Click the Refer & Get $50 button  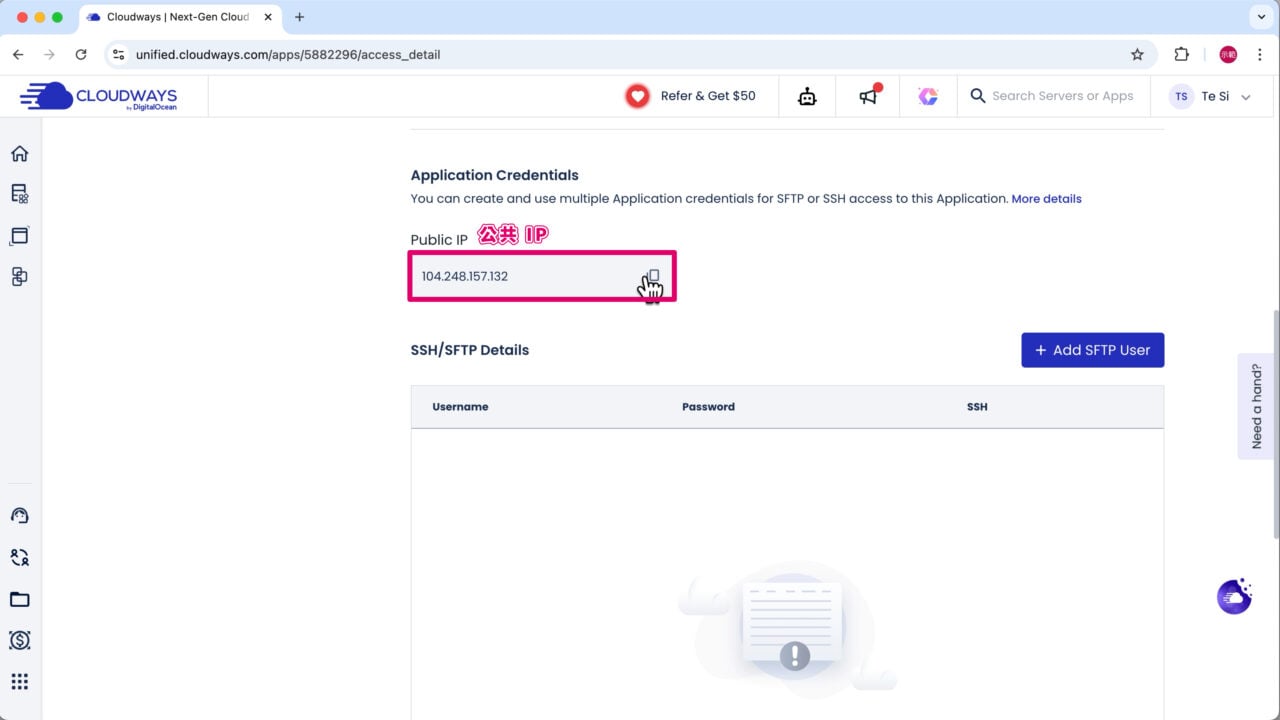coord(690,95)
